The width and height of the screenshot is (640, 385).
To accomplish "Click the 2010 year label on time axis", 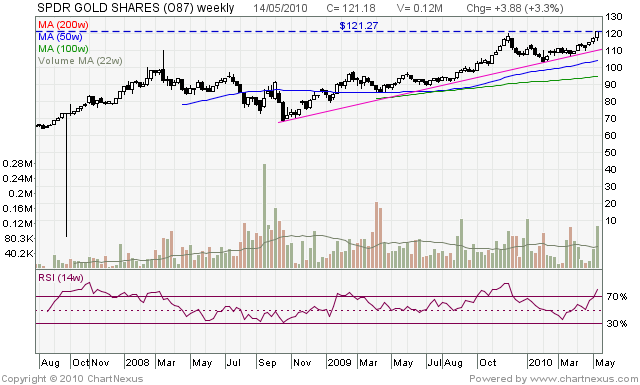I will (x=540, y=363).
